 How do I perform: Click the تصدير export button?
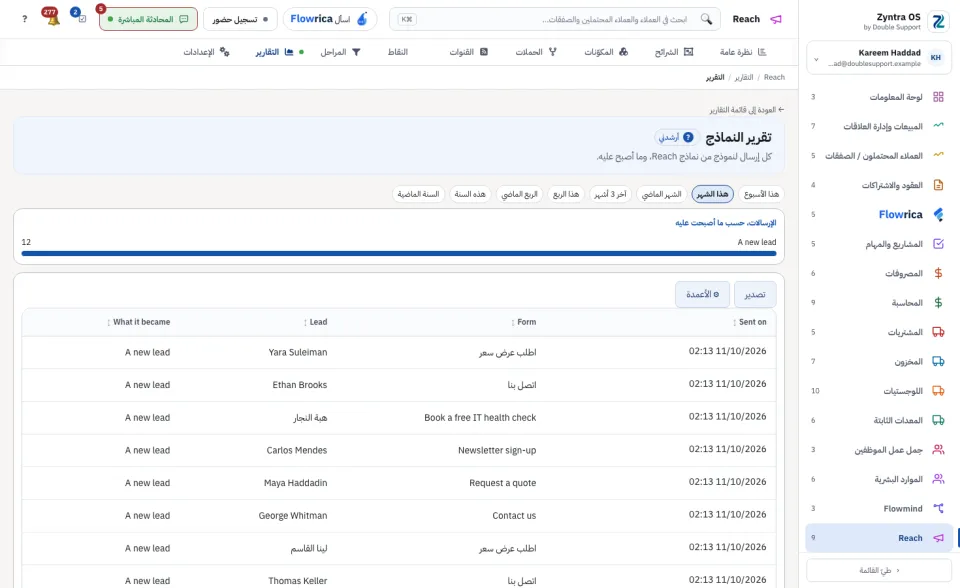coord(755,295)
